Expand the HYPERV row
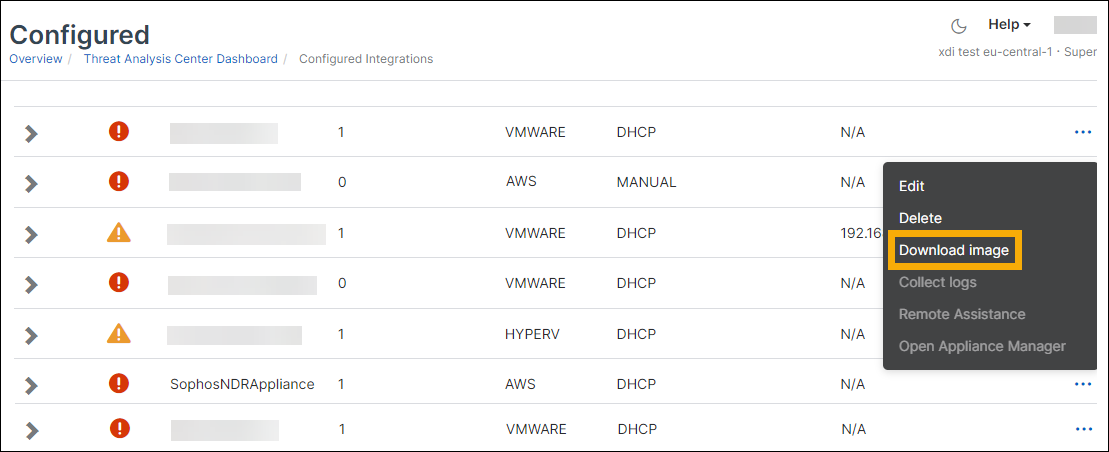Viewport: 1109px width, 452px height. pyautogui.click(x=31, y=335)
